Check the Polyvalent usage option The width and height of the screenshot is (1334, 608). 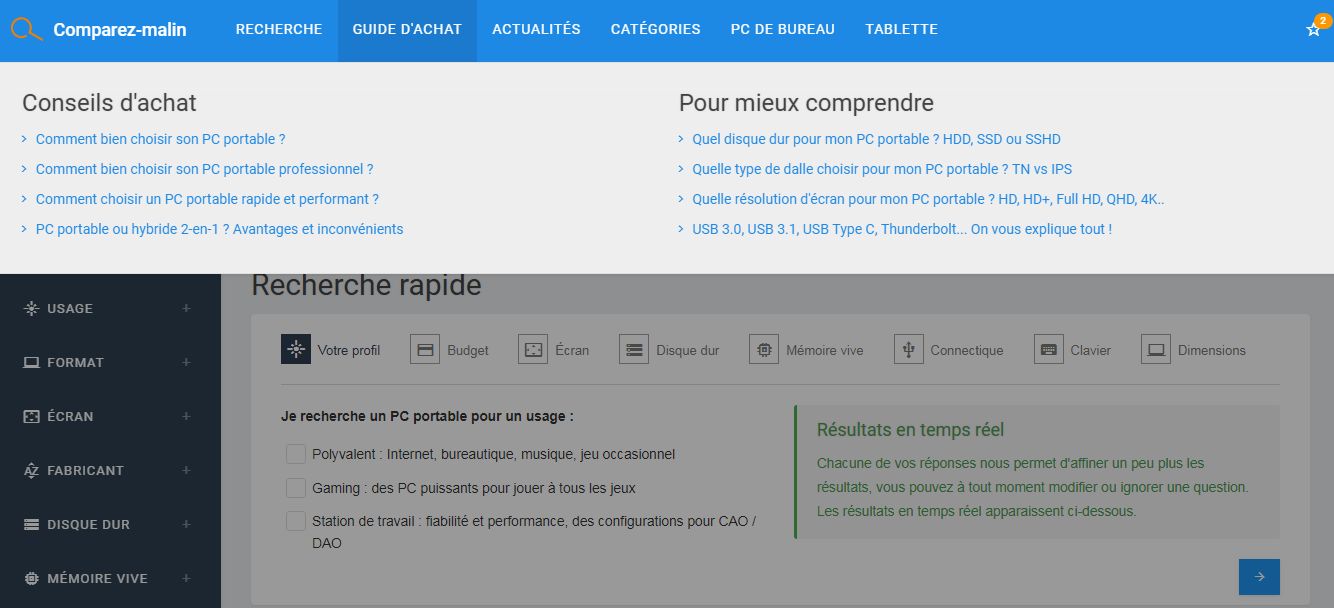tap(295, 454)
